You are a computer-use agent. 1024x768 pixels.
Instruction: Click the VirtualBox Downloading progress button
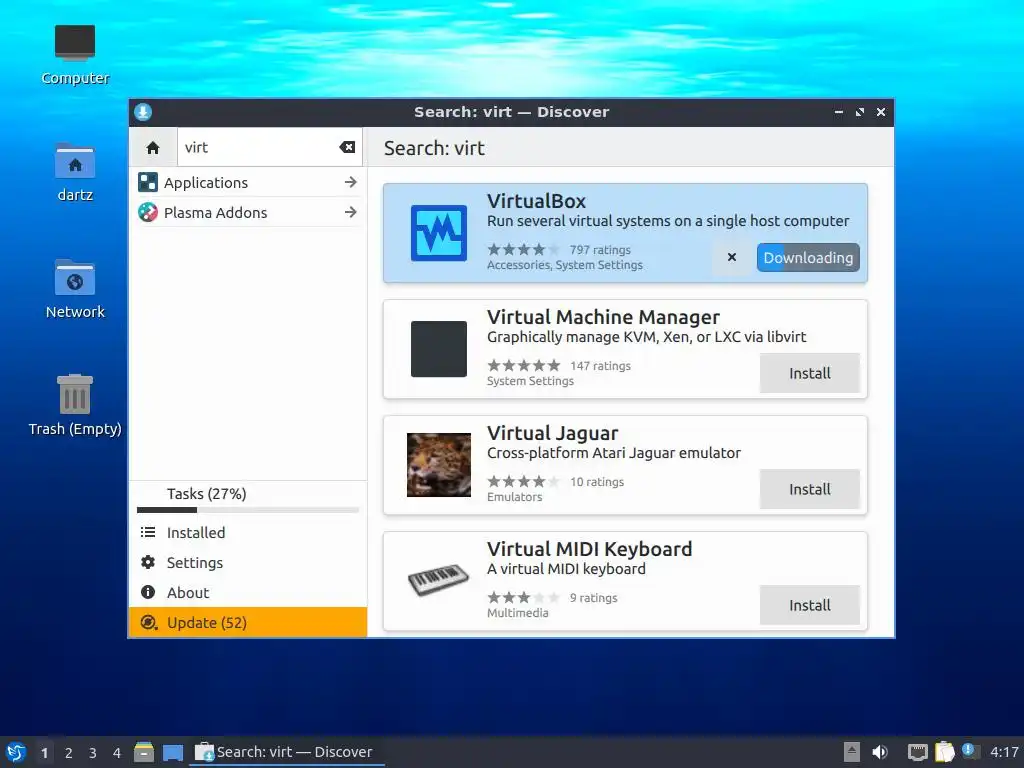pos(808,257)
